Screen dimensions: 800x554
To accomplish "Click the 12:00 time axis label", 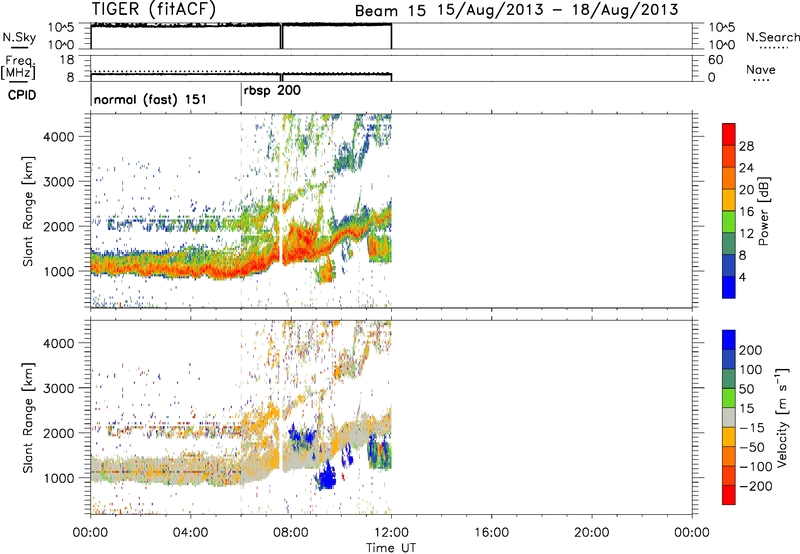I will pos(391,533).
